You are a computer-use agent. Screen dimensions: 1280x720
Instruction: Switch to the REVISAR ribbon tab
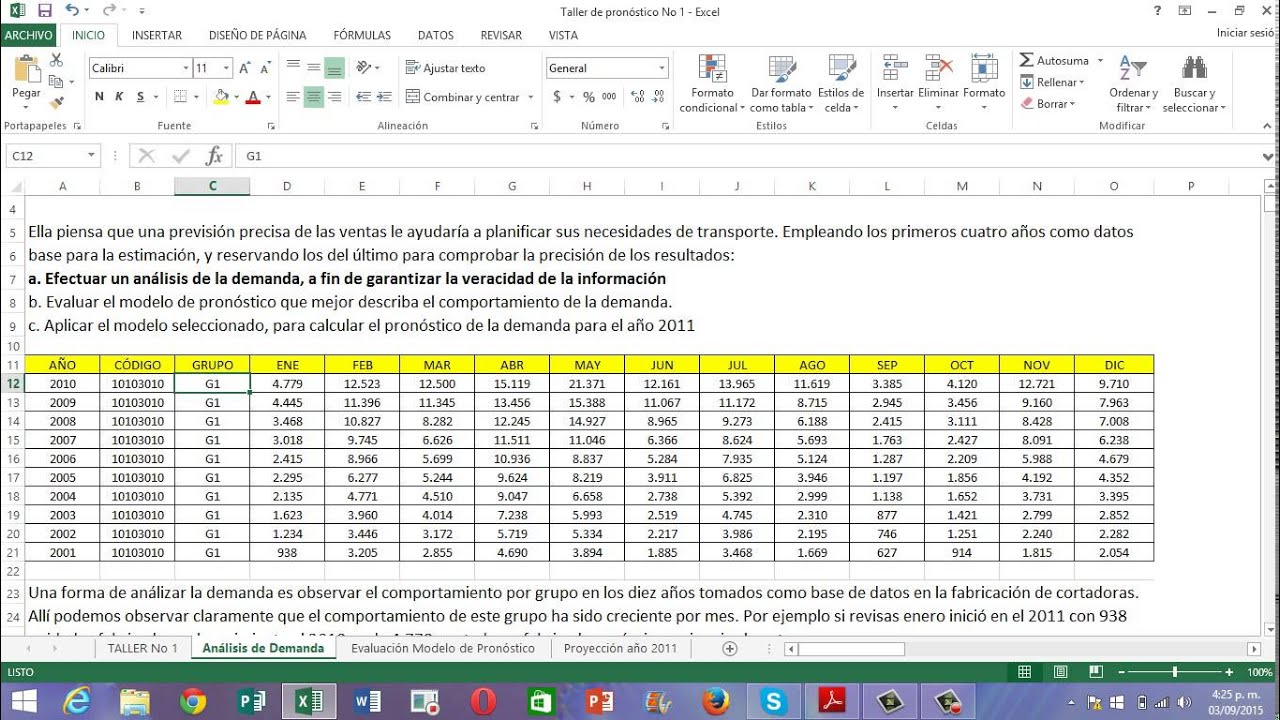(501, 35)
